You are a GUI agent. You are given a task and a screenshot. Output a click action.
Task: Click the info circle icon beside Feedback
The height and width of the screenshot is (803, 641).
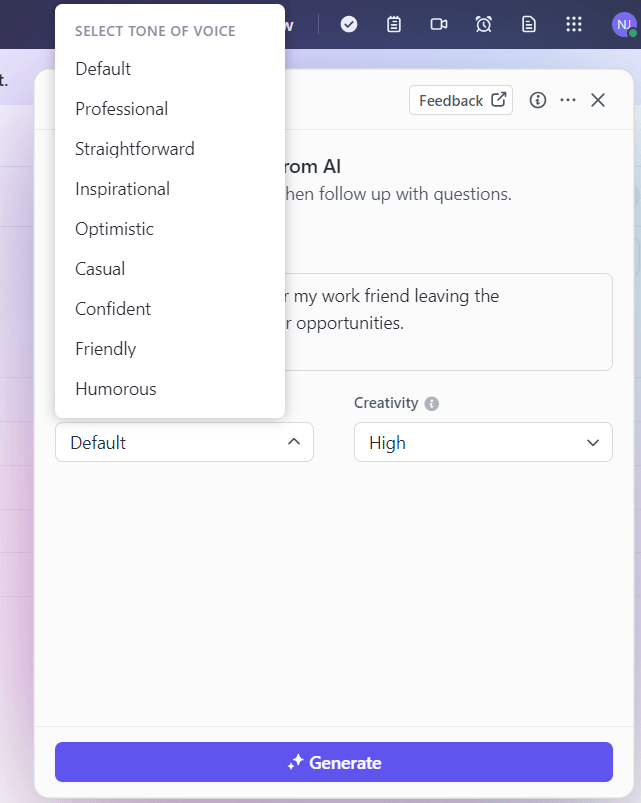click(538, 100)
